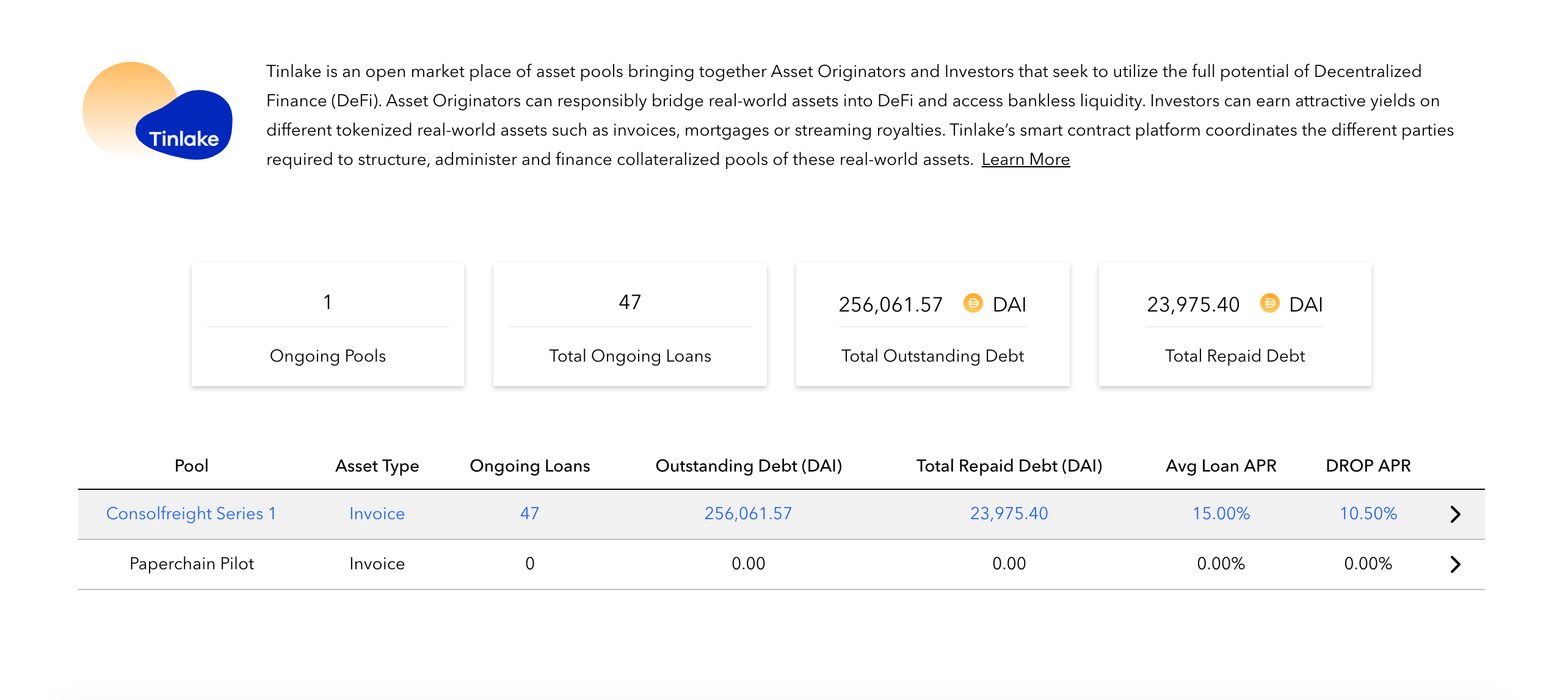Click 47 ongoing loans in Consolfreight row
This screenshot has width=1568, height=700.
pyautogui.click(x=530, y=514)
